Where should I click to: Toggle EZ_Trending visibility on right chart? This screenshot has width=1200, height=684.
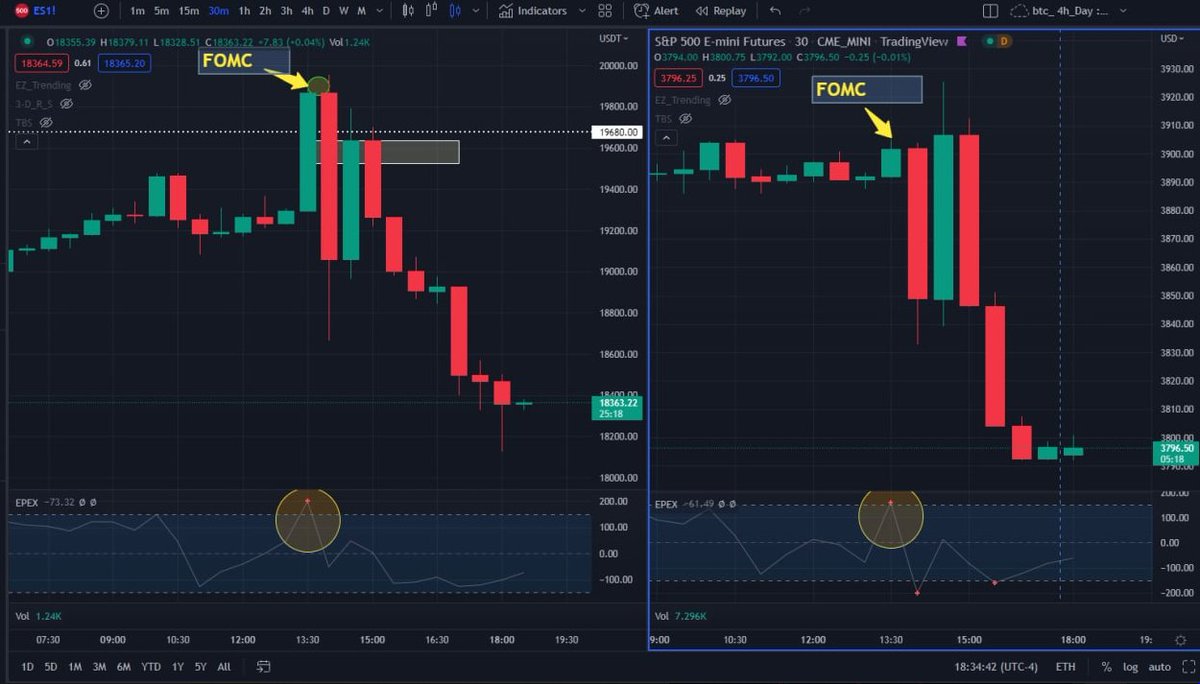point(724,100)
